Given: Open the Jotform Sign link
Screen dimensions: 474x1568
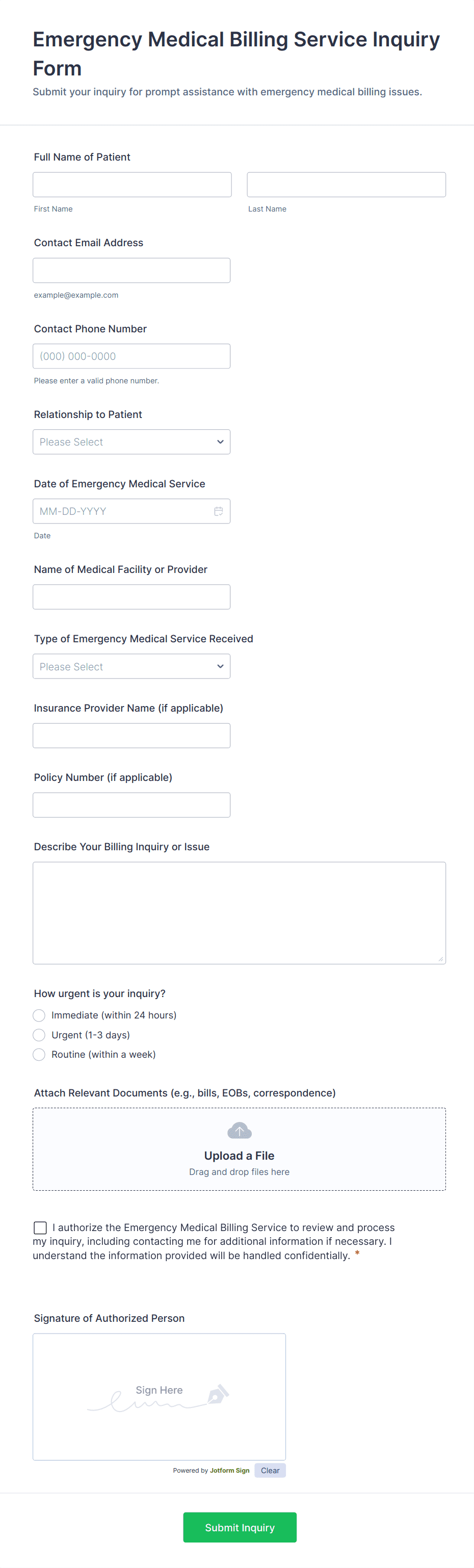Looking at the screenshot, I should (x=229, y=1471).
